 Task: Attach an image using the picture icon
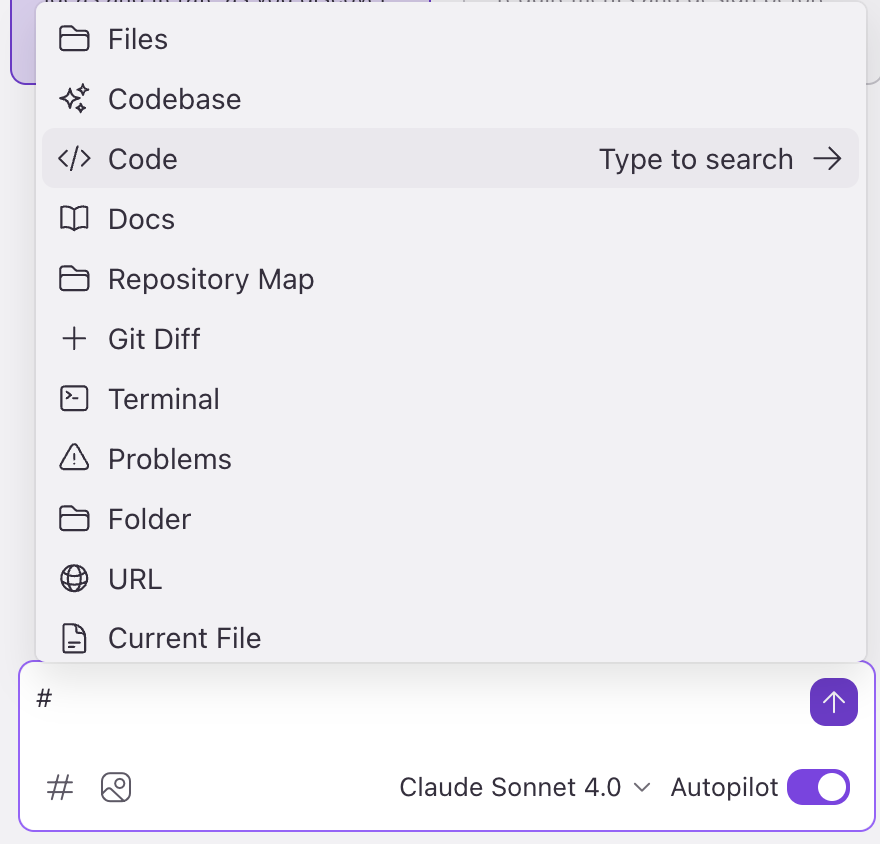[116, 787]
